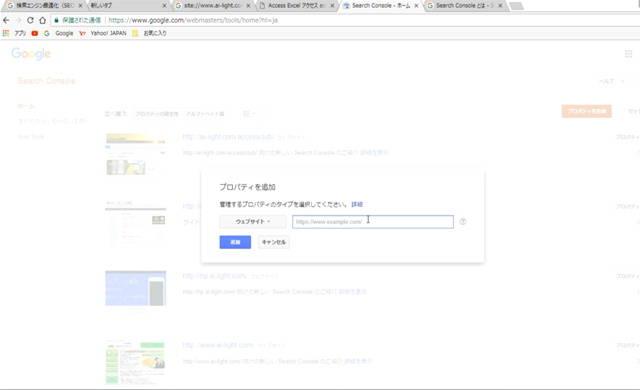The image size is (640, 390).
Task: Select the ホーム sidebar item
Action: [x=26, y=106]
